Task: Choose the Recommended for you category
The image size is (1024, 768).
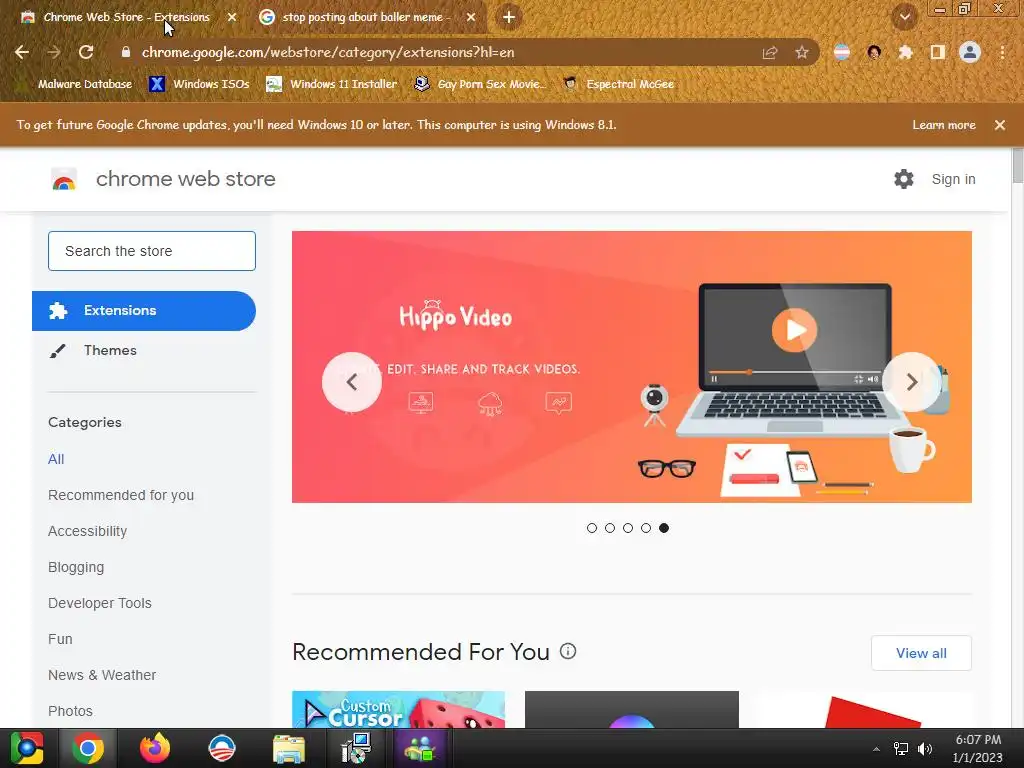Action: tap(121, 495)
